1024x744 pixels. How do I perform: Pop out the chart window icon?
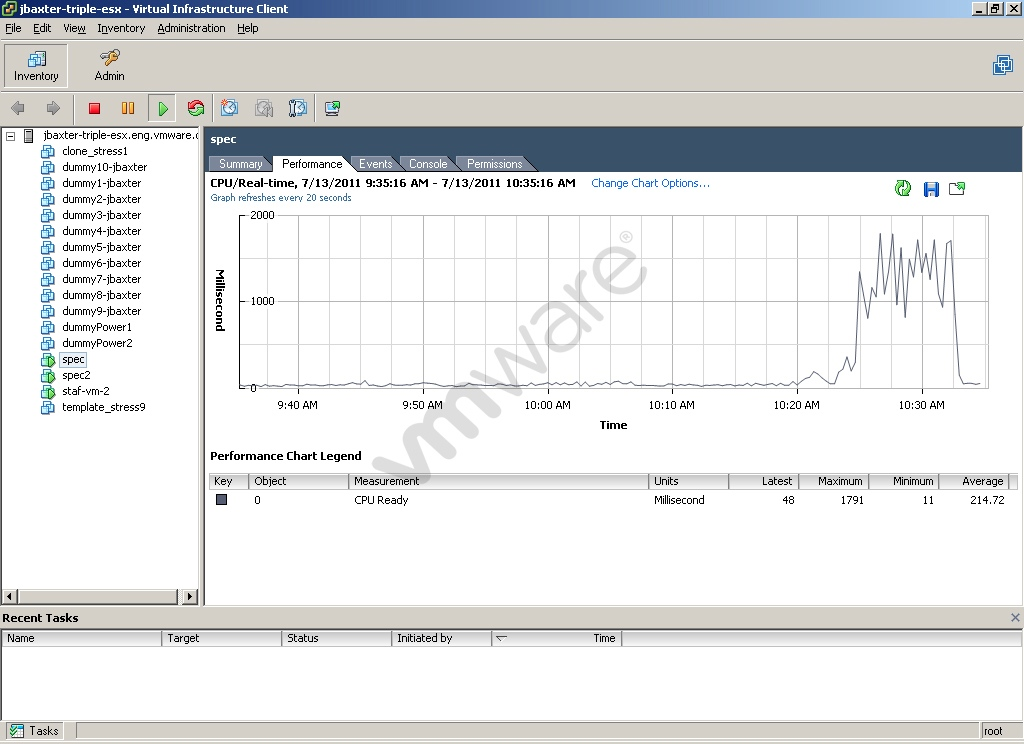point(957,189)
